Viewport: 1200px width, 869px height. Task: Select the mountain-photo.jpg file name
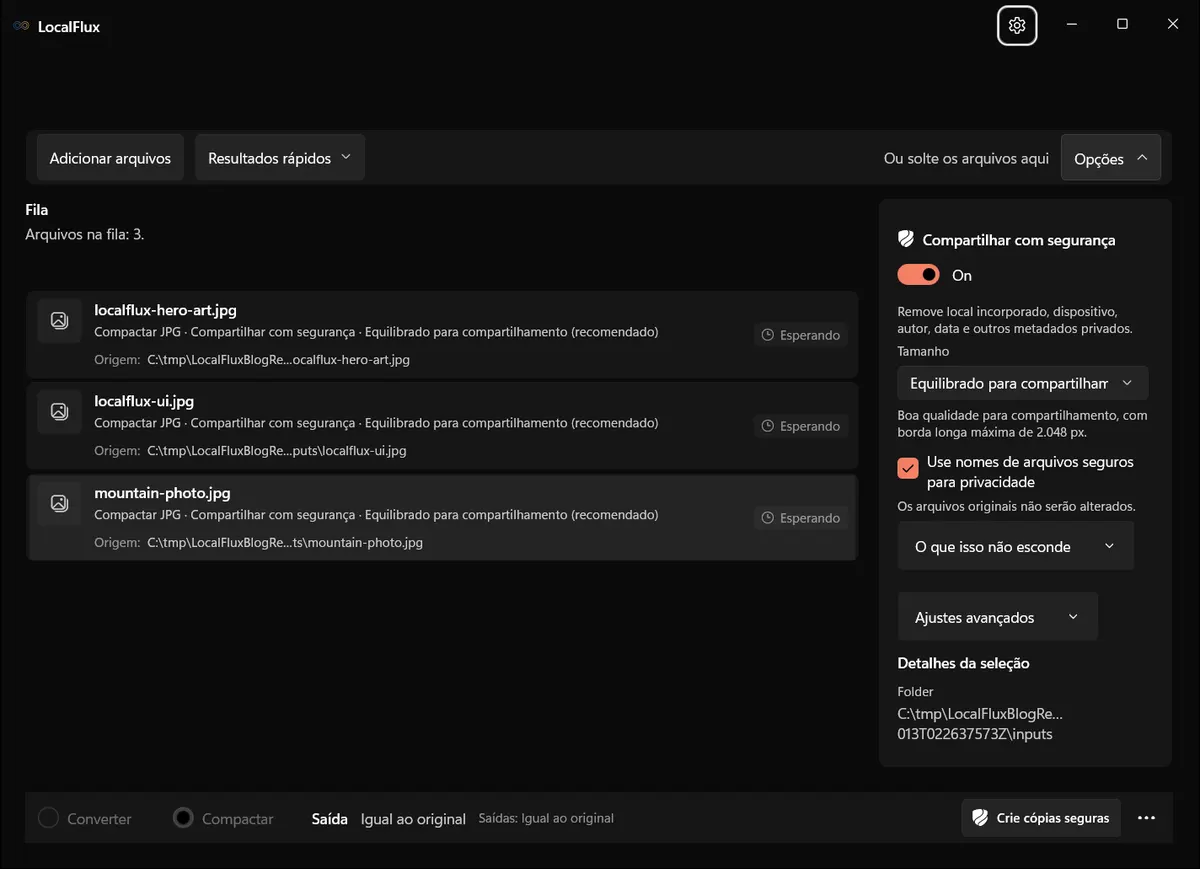[162, 493]
